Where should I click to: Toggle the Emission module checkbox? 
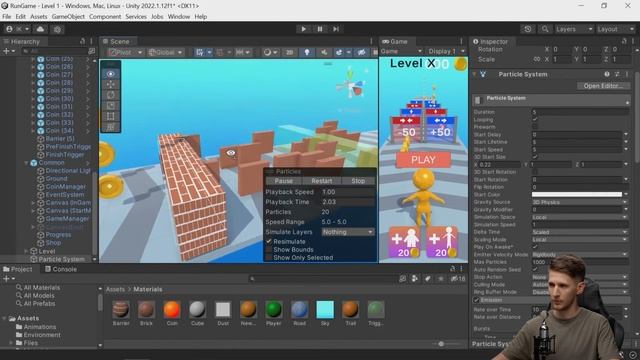pos(476,300)
